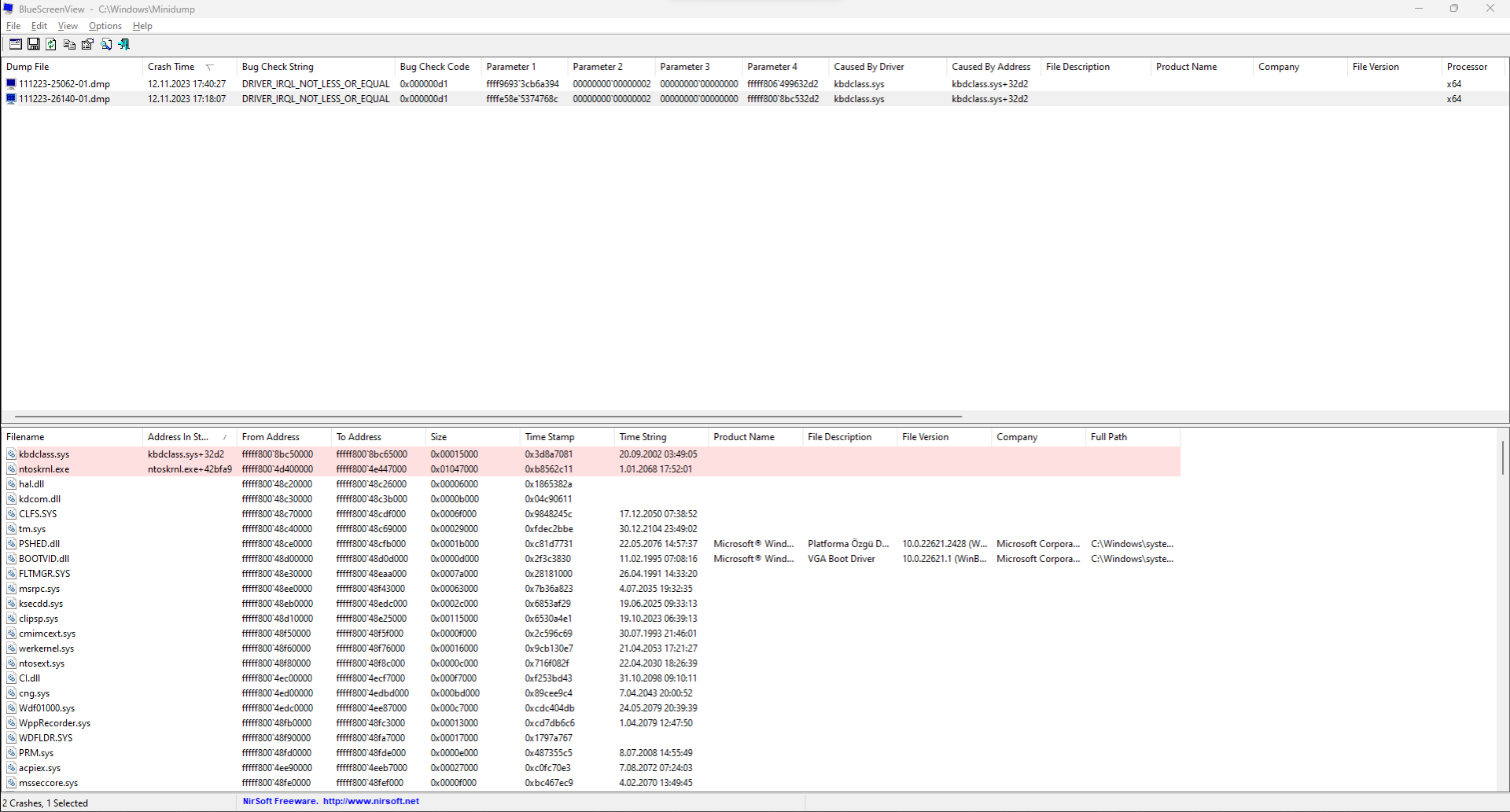This screenshot has width=1510, height=812.
Task: Click the file icon beside FLTMGR.SYS
Action: tap(12, 574)
